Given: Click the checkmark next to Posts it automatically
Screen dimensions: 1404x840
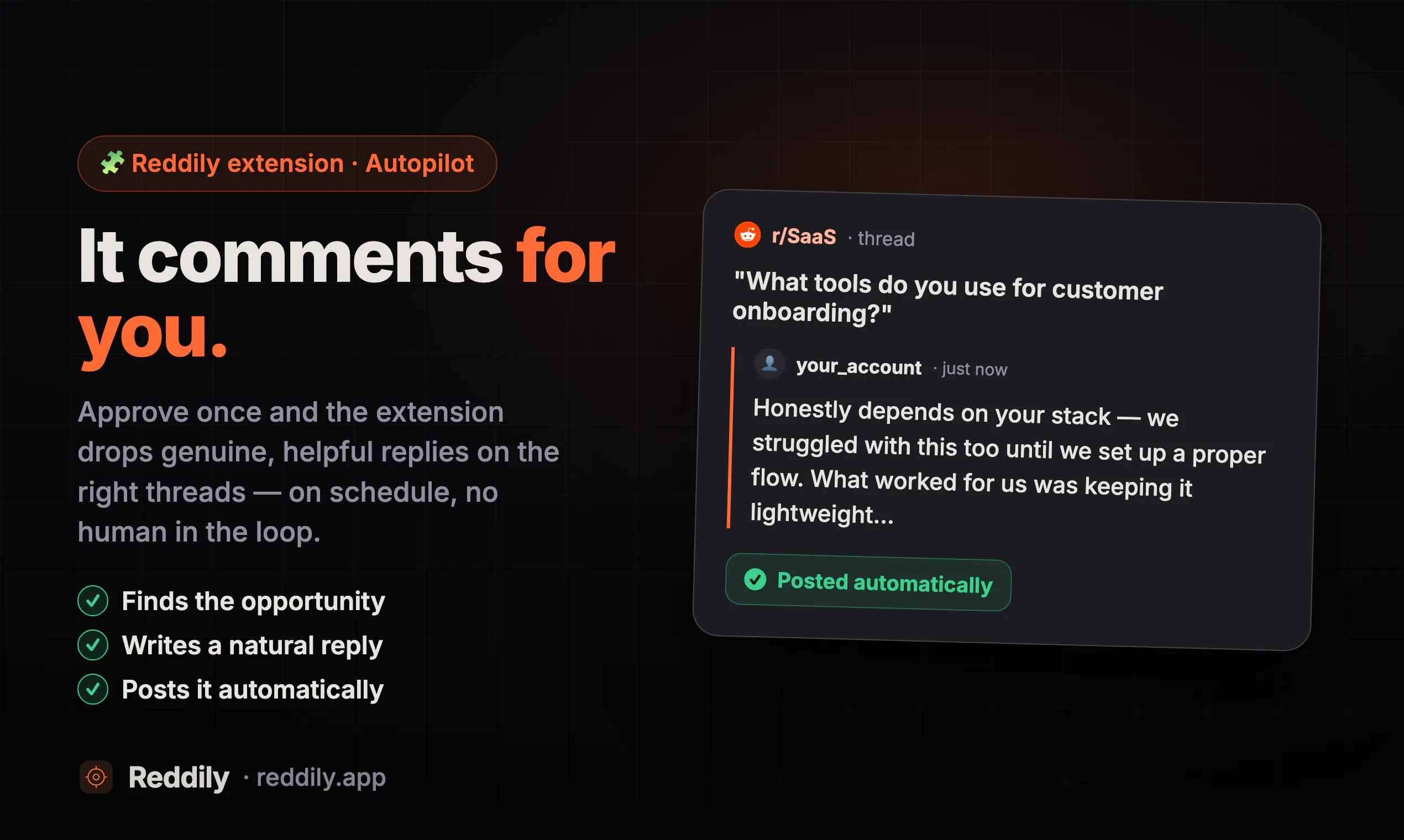Looking at the screenshot, I should [x=93, y=690].
